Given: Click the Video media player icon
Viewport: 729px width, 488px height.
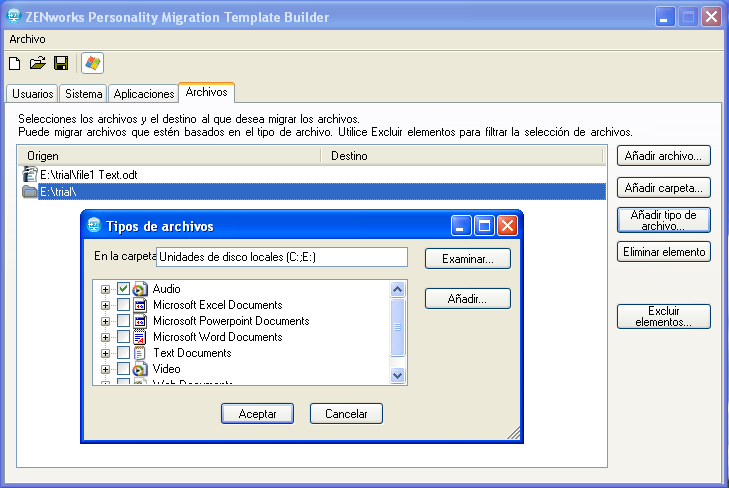Looking at the screenshot, I should (140, 369).
